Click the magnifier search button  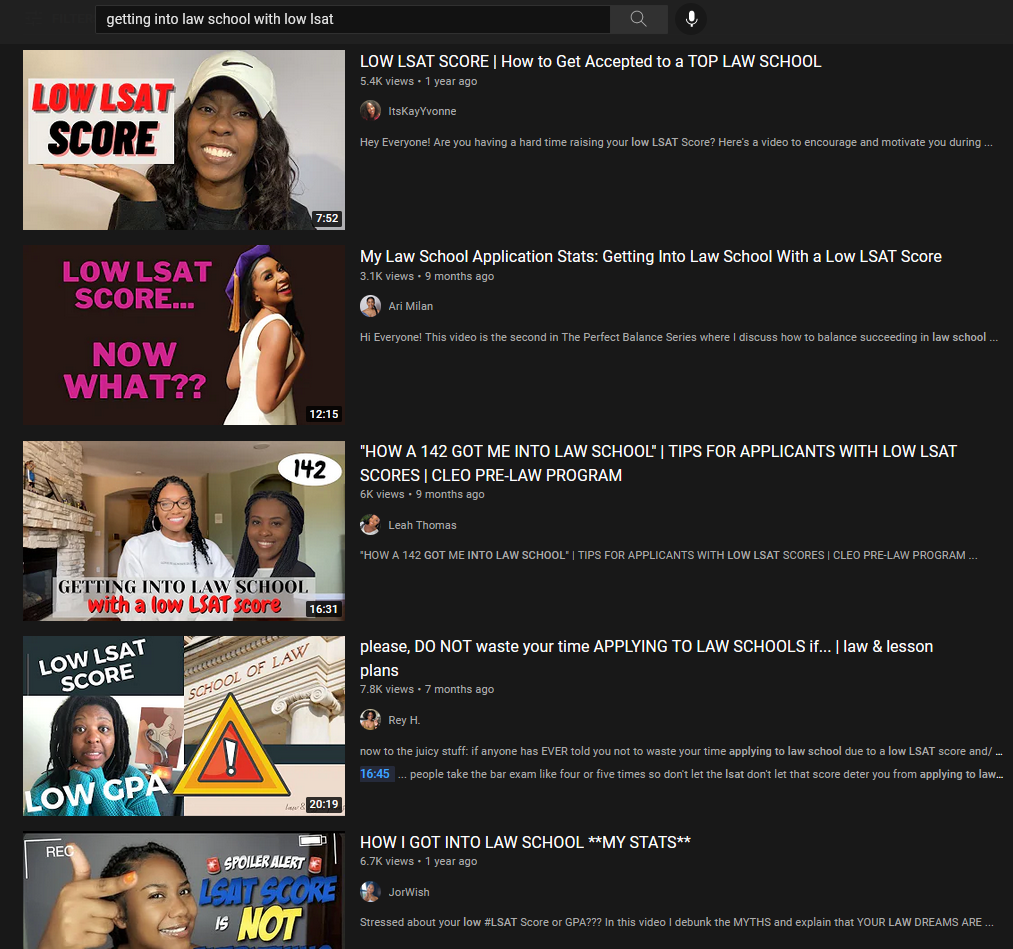(638, 19)
